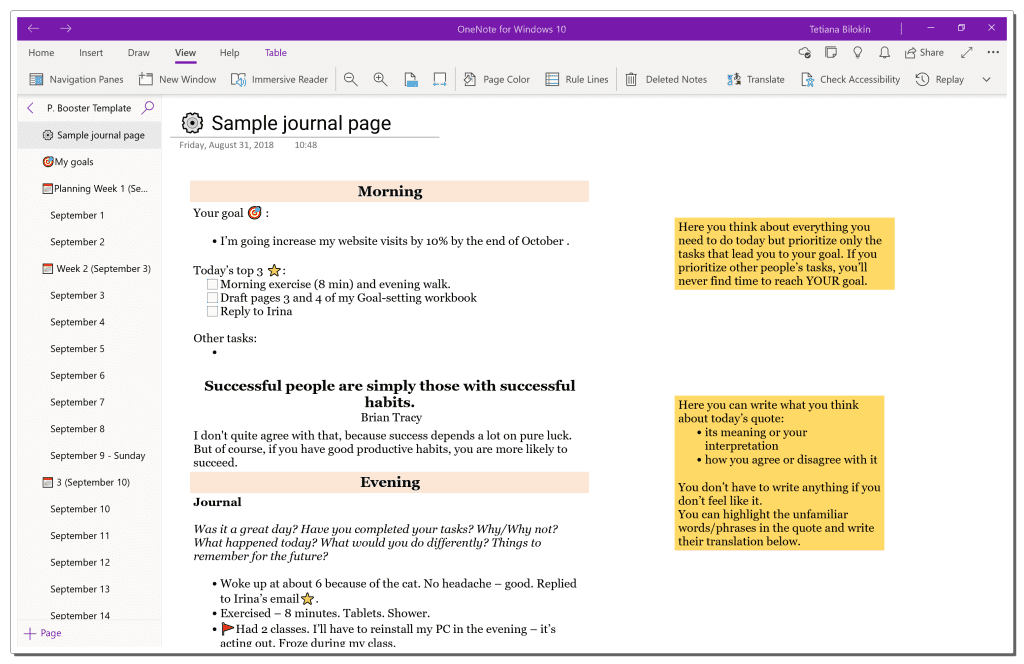Run Check Accessibility
This screenshot has width=1024, height=664.
click(850, 79)
